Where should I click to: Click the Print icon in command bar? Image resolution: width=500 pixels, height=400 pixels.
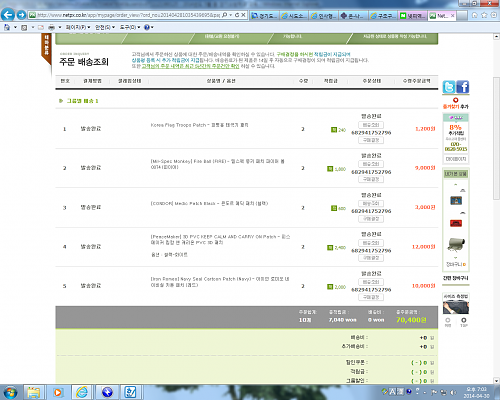[x=52, y=27]
